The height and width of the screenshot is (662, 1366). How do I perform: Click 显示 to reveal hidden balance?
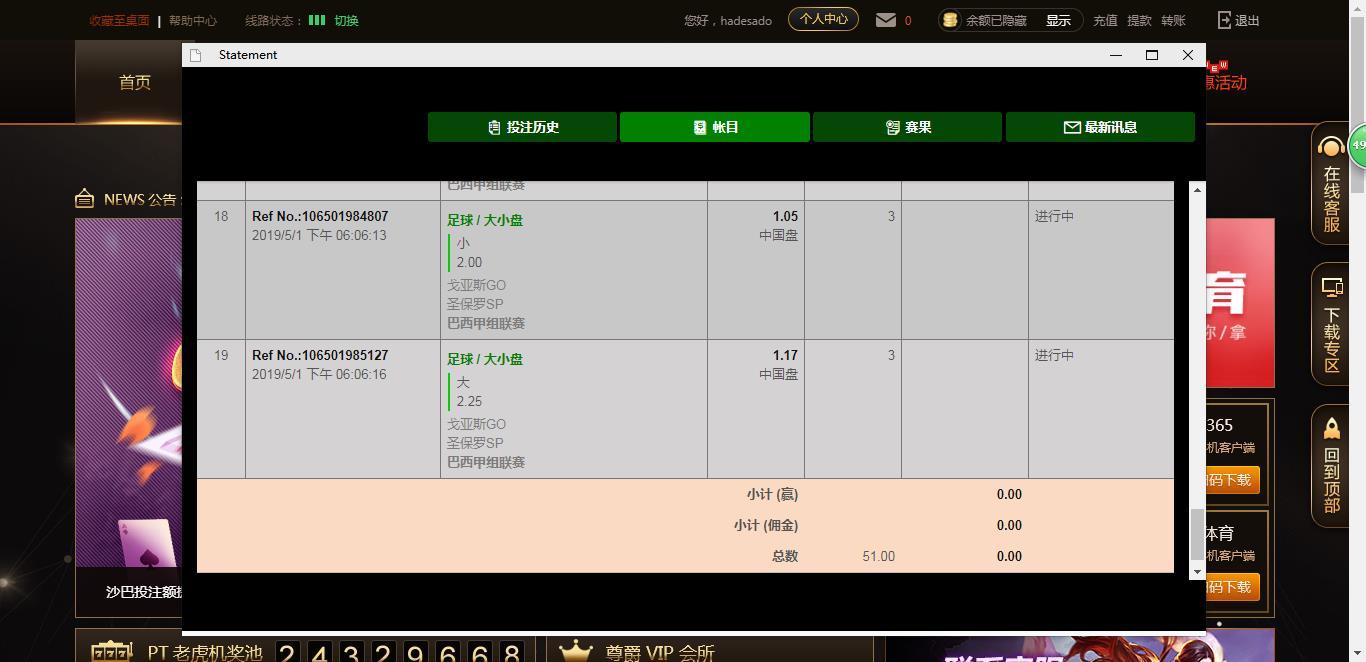pyautogui.click(x=1058, y=20)
